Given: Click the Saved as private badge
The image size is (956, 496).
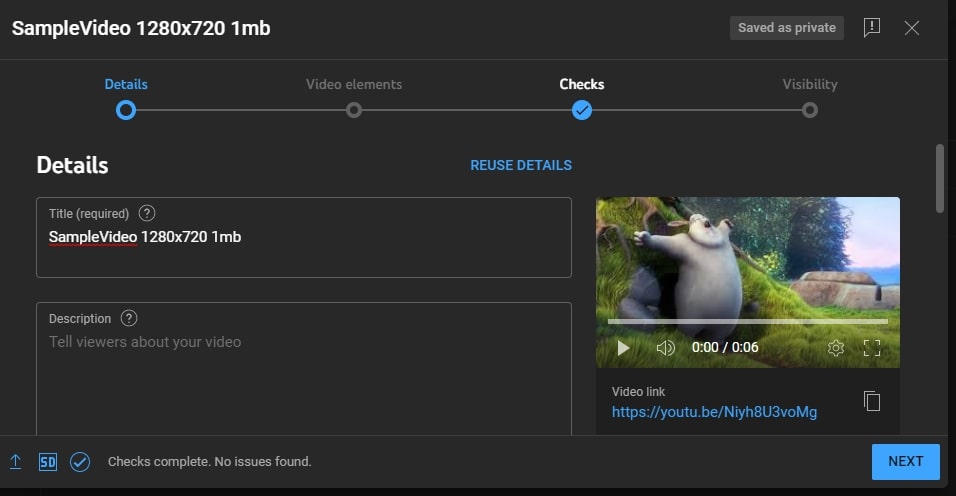Looking at the screenshot, I should [787, 27].
